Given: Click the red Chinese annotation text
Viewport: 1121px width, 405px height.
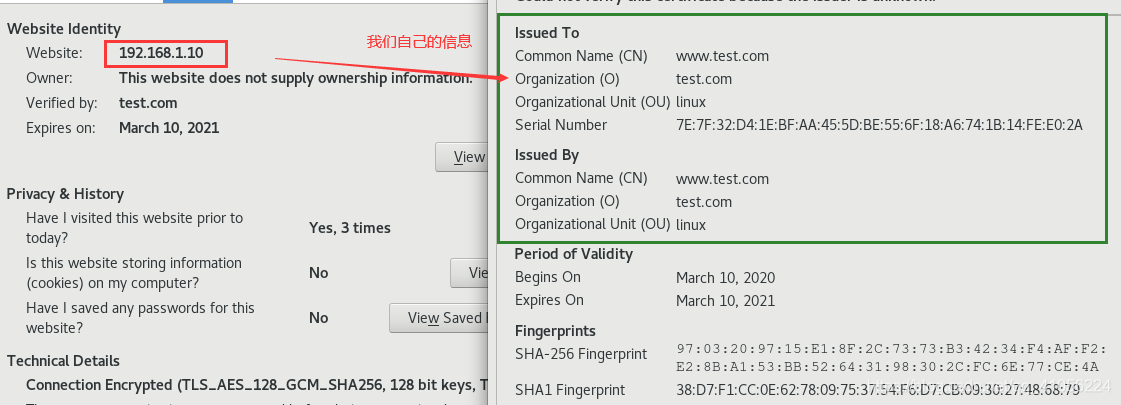Looking at the screenshot, I should coord(420,42).
